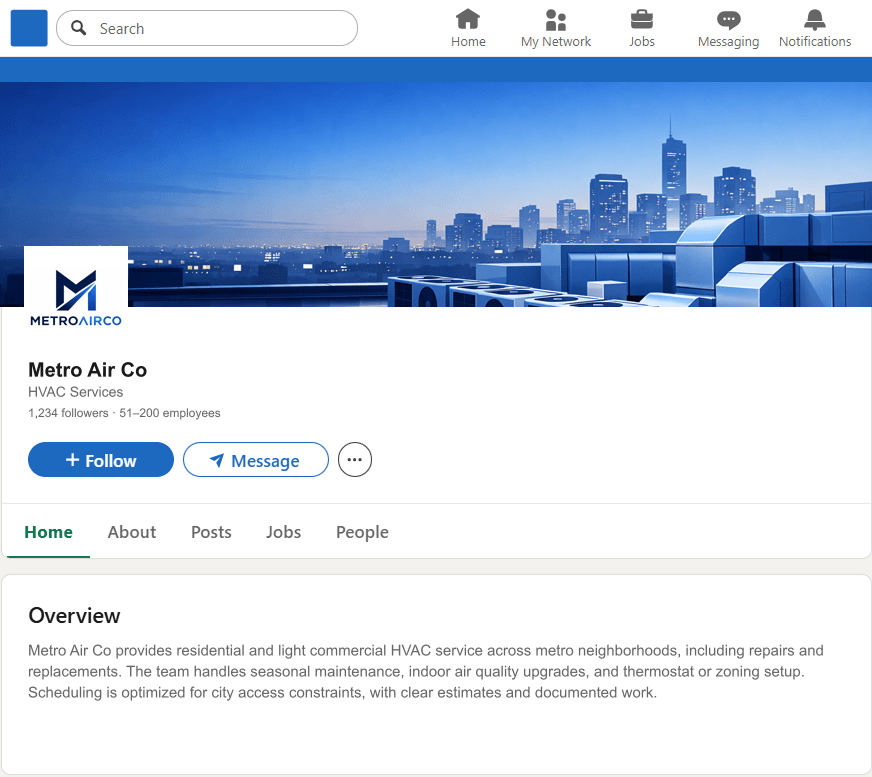Open the company Jobs tab
Screen dimensions: 872x777
[x=284, y=532]
